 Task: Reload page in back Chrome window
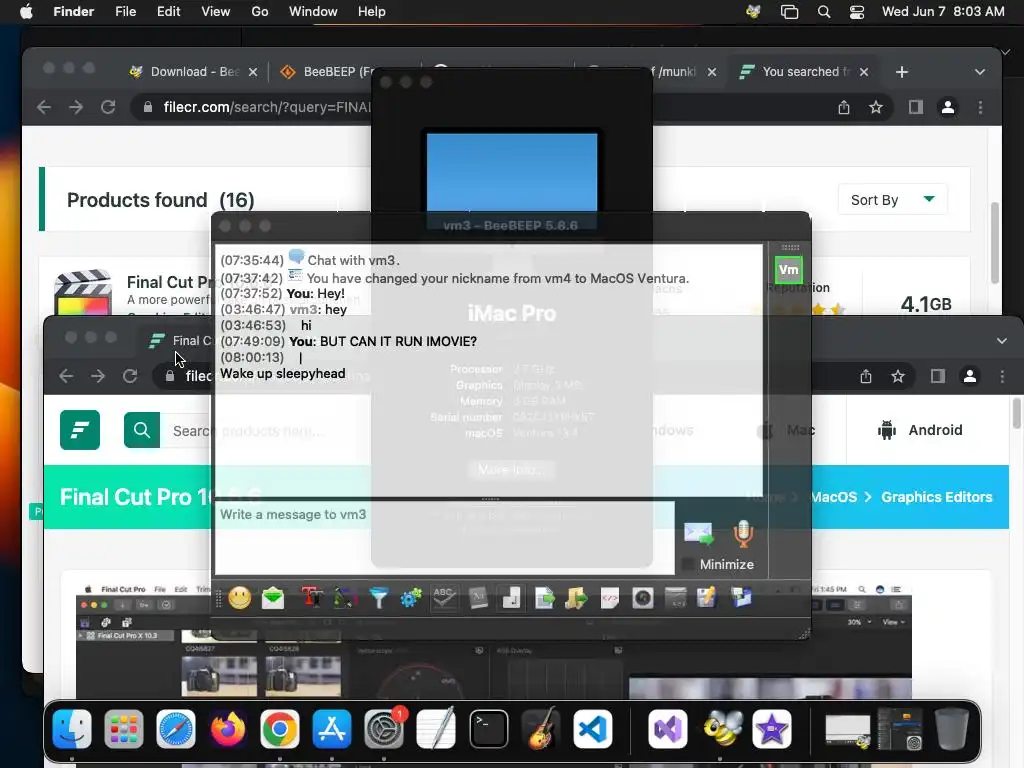(108, 107)
